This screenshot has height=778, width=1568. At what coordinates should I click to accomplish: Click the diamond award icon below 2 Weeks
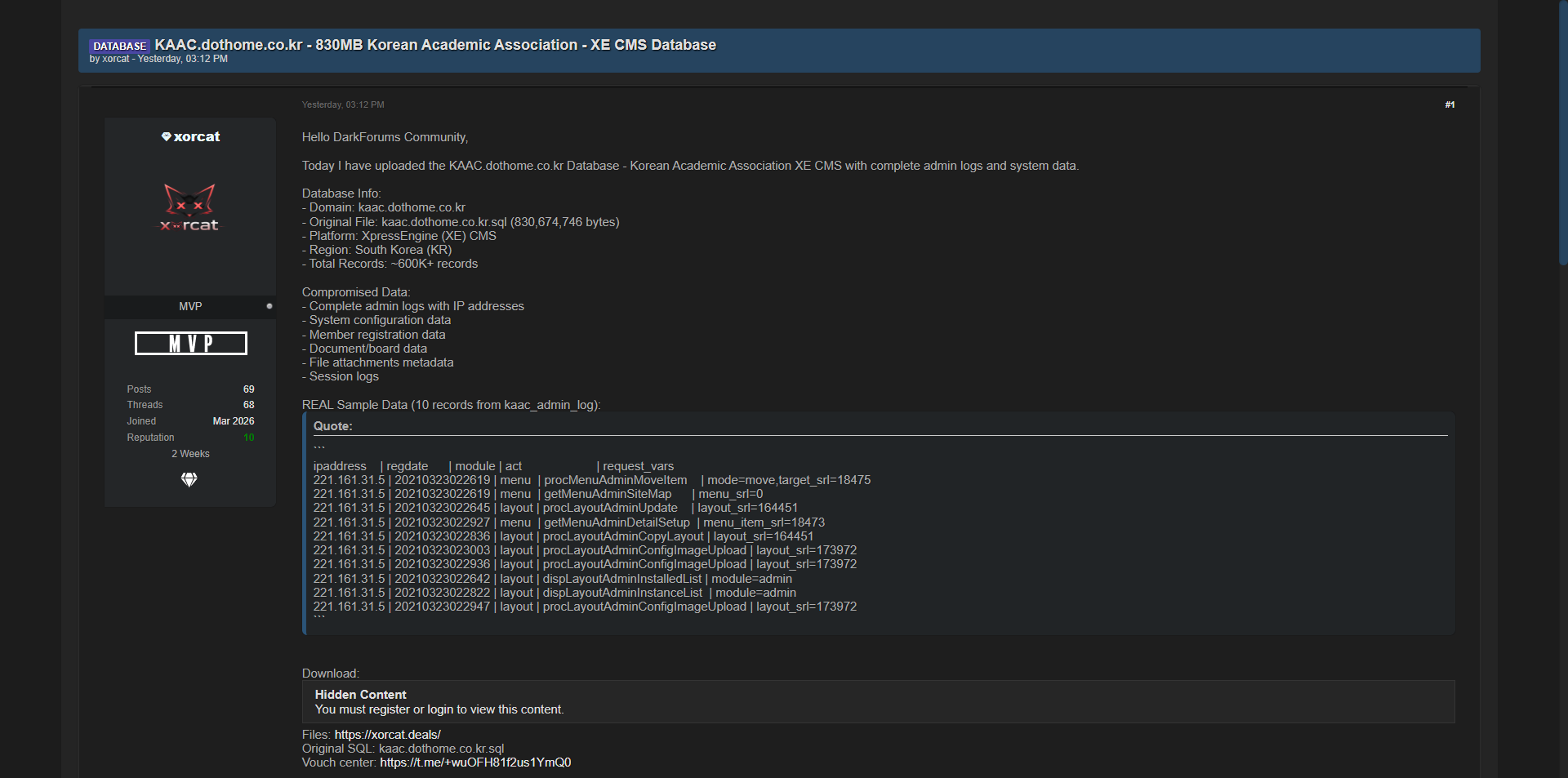[x=189, y=480]
